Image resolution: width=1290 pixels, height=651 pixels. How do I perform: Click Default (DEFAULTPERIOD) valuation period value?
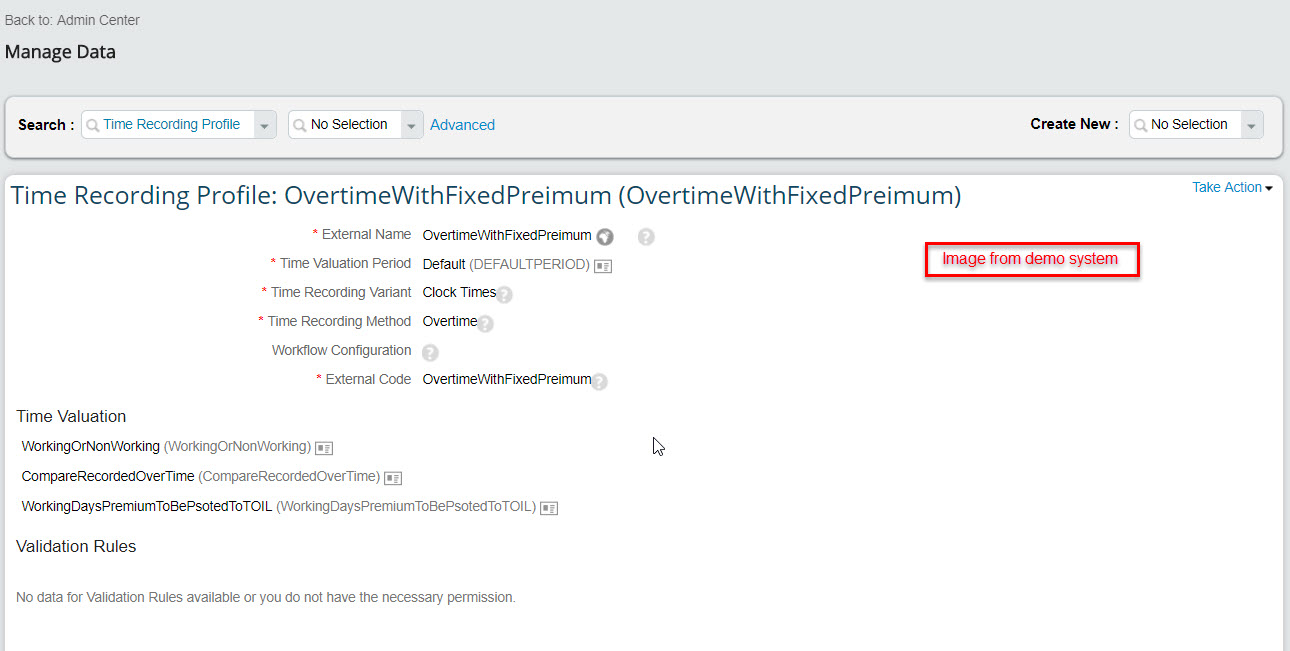(x=506, y=264)
